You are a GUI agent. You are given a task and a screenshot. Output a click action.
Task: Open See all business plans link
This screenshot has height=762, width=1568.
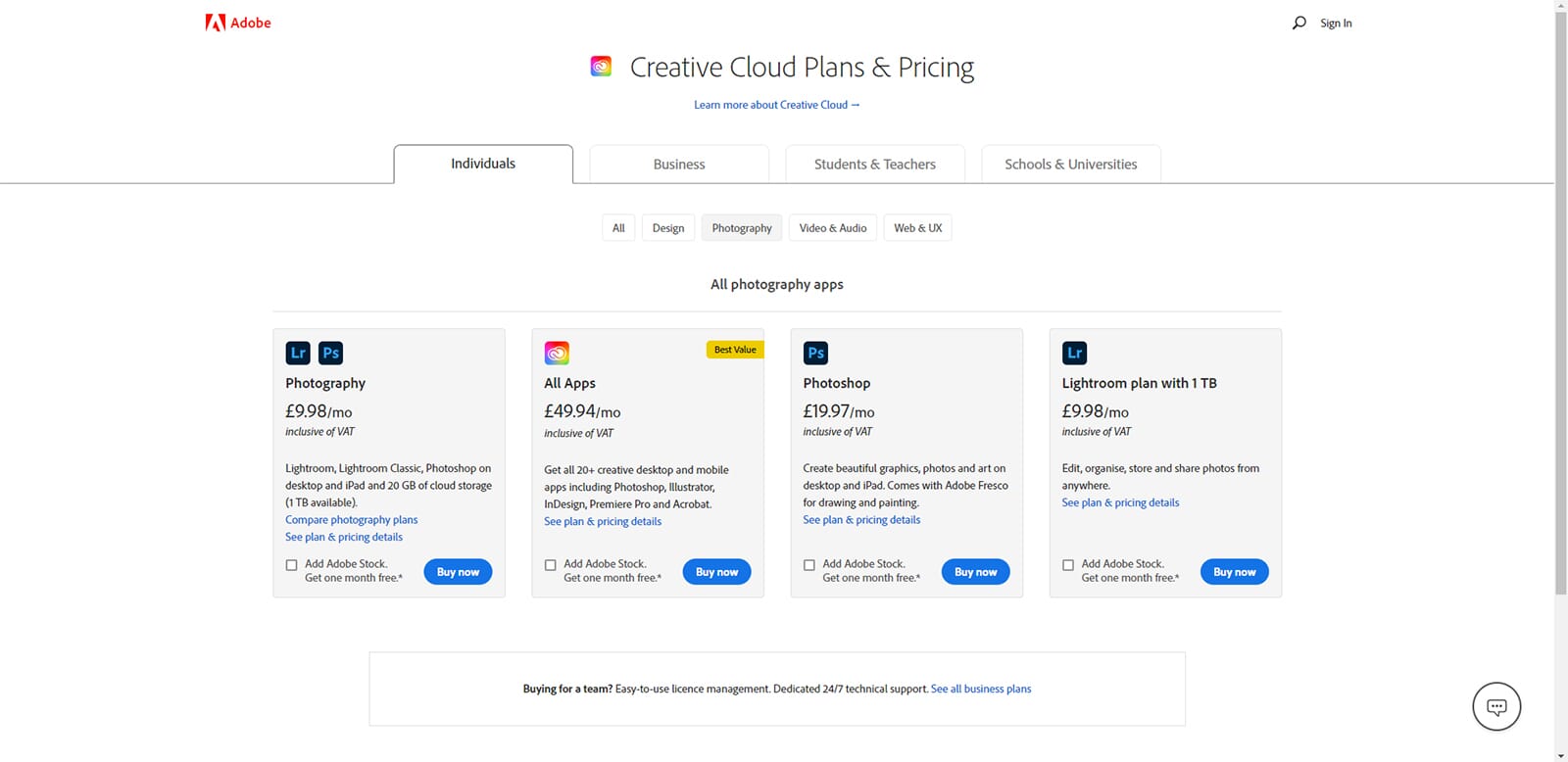981,689
